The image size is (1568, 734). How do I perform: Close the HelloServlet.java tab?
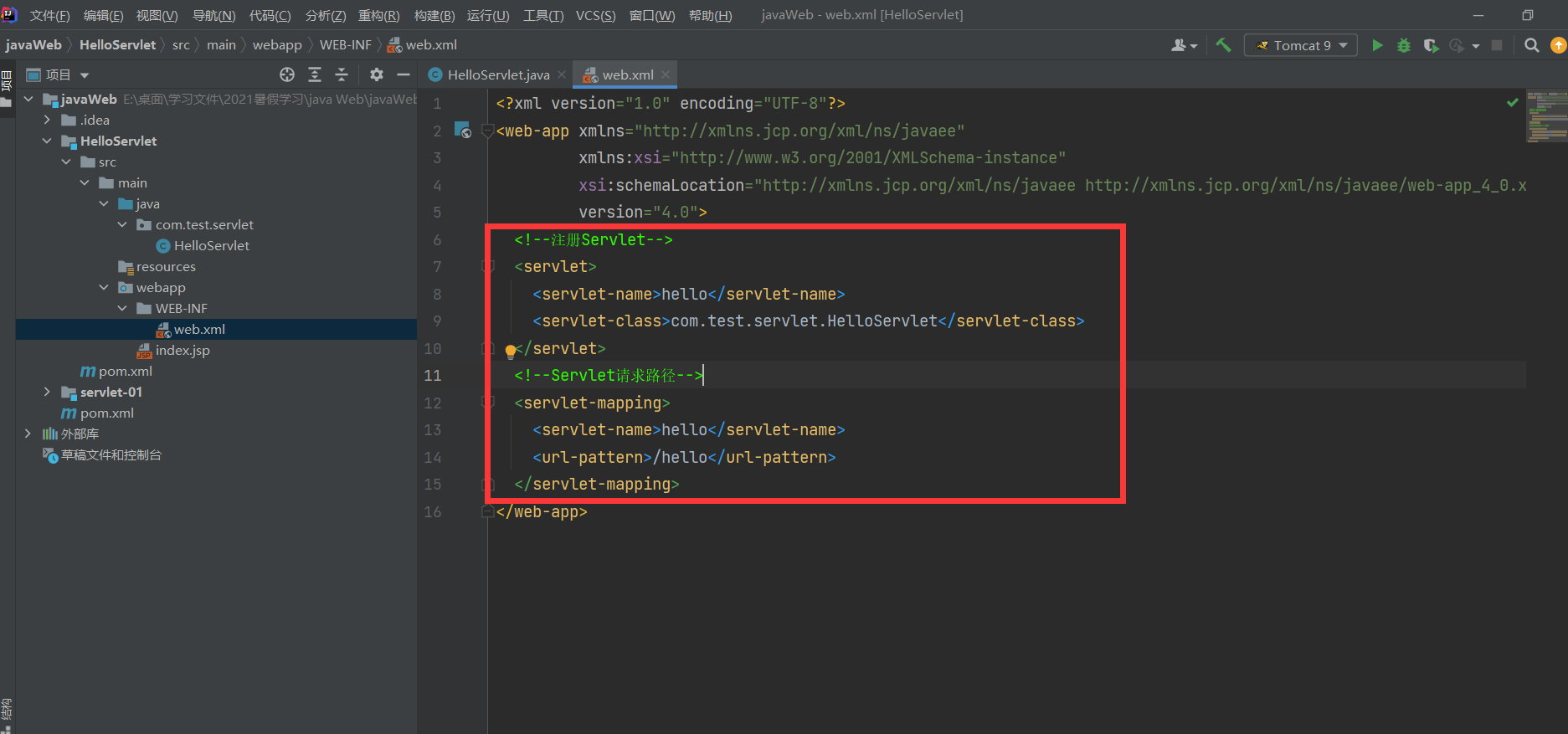(x=562, y=74)
